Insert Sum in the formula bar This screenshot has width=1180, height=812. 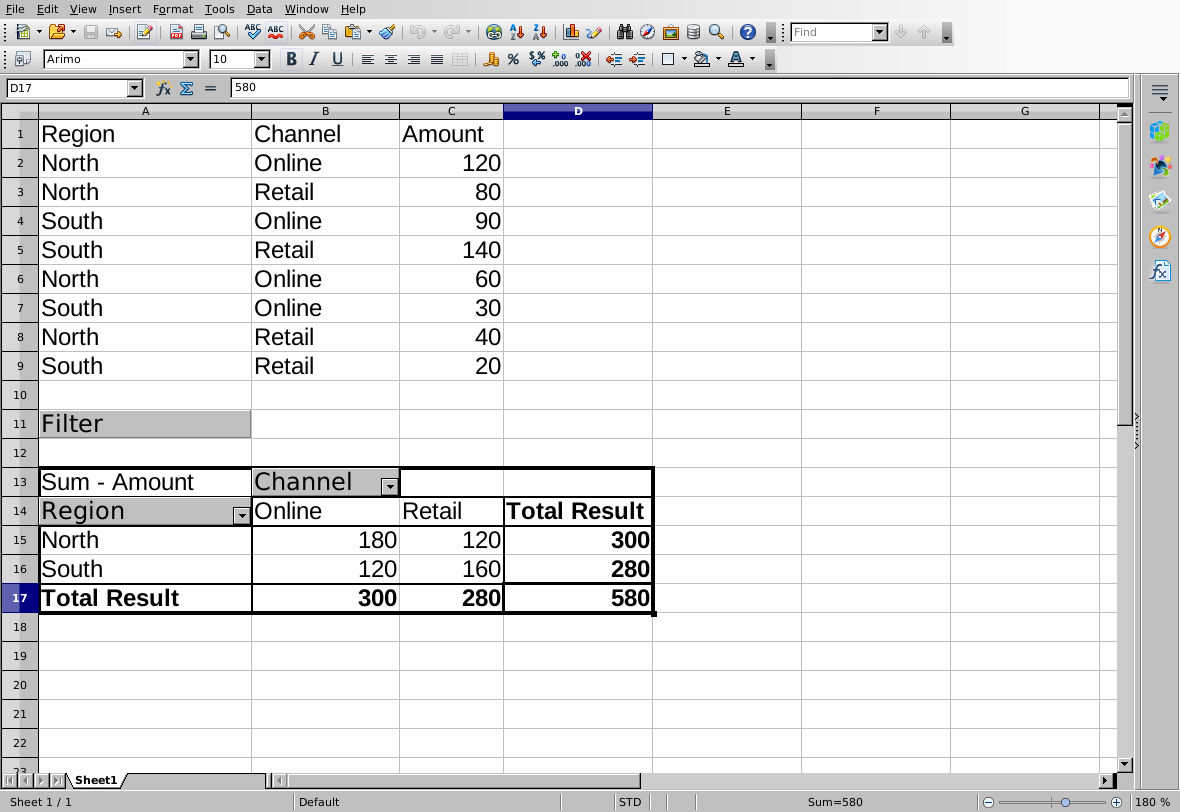click(x=187, y=88)
